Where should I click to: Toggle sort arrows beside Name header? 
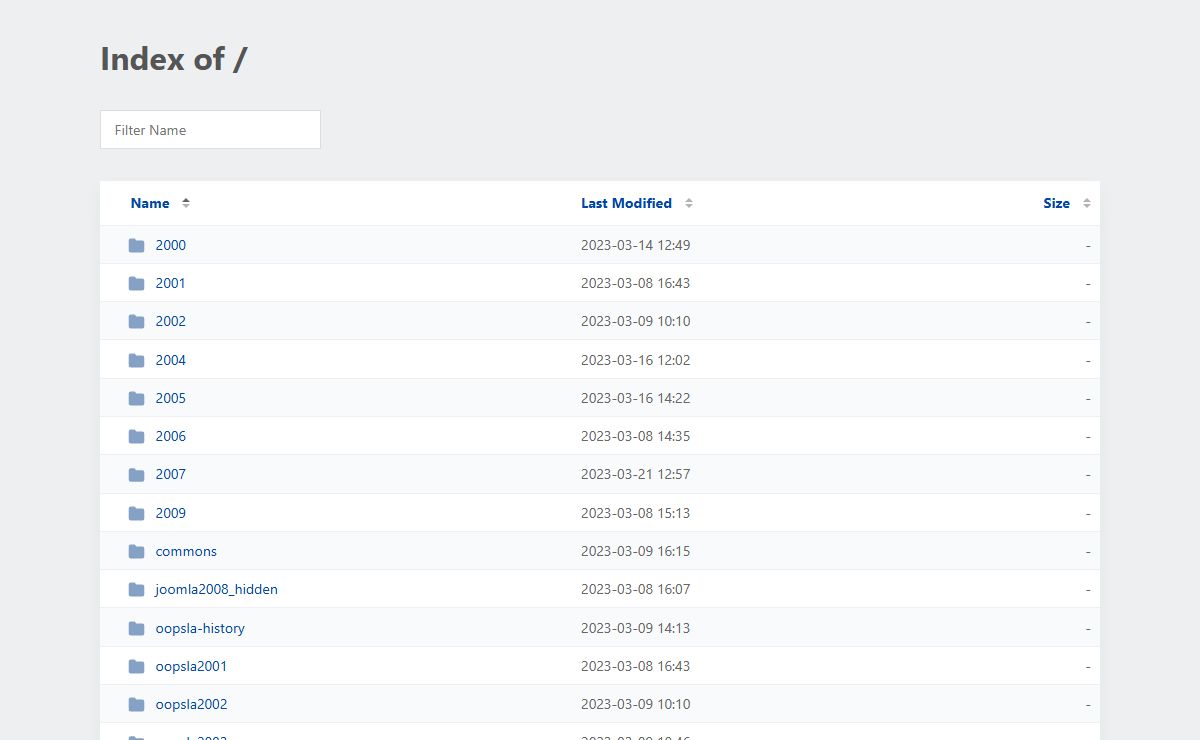point(186,203)
